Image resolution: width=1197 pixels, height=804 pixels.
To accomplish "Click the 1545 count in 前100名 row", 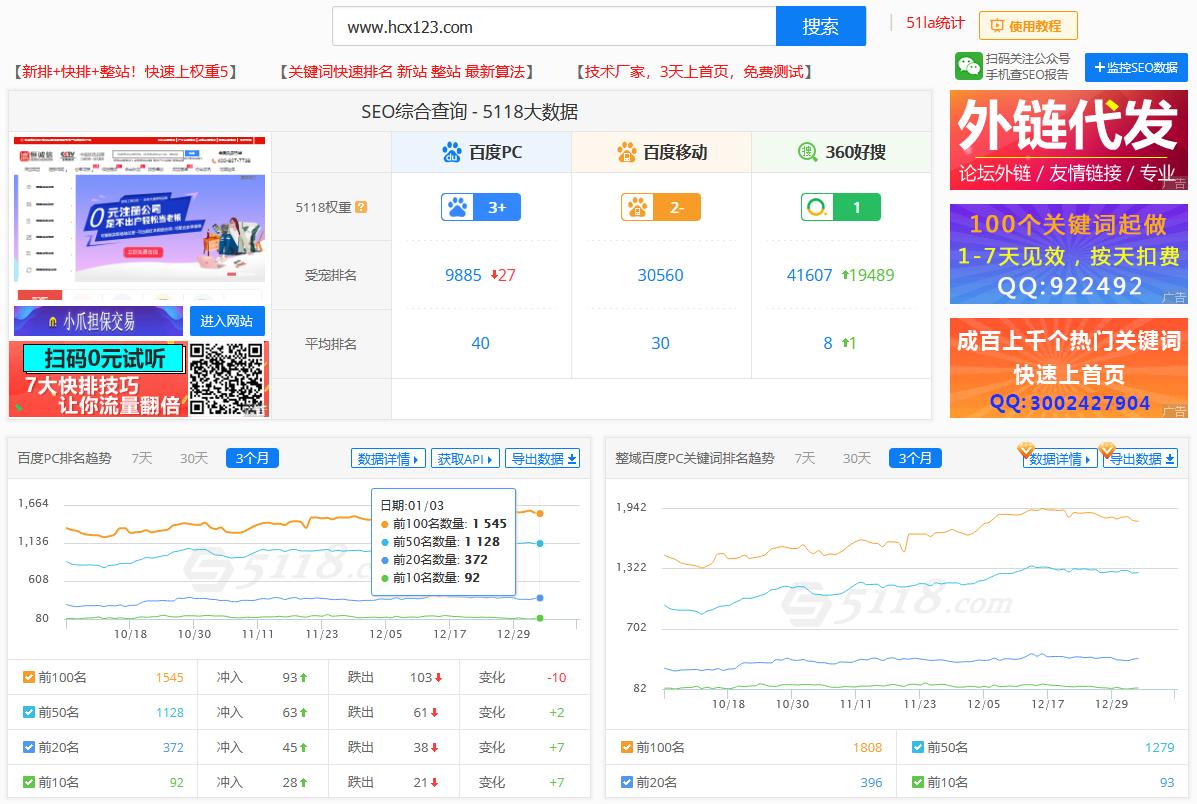I will 169,677.
